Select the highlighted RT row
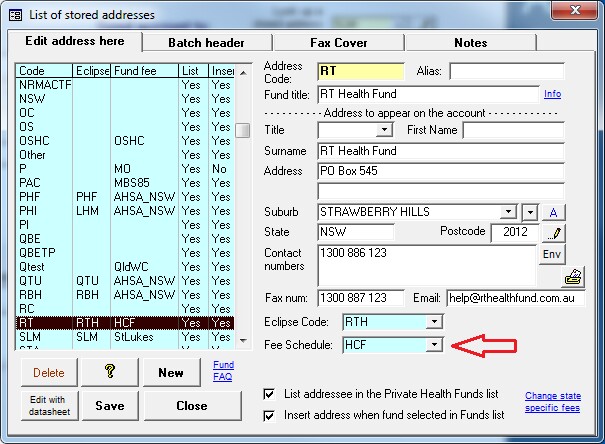The width and height of the screenshot is (605, 444). pos(125,323)
